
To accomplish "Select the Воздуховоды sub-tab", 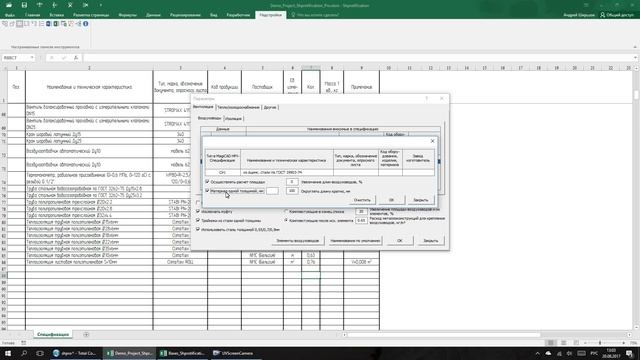I will [x=209, y=118].
